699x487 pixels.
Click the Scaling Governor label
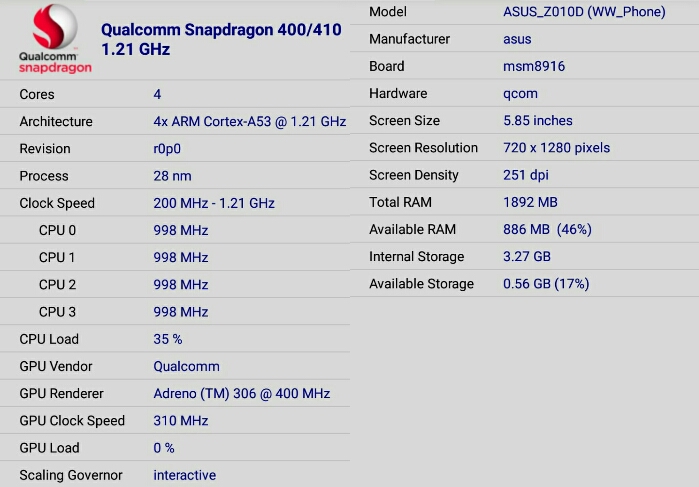coord(71,475)
